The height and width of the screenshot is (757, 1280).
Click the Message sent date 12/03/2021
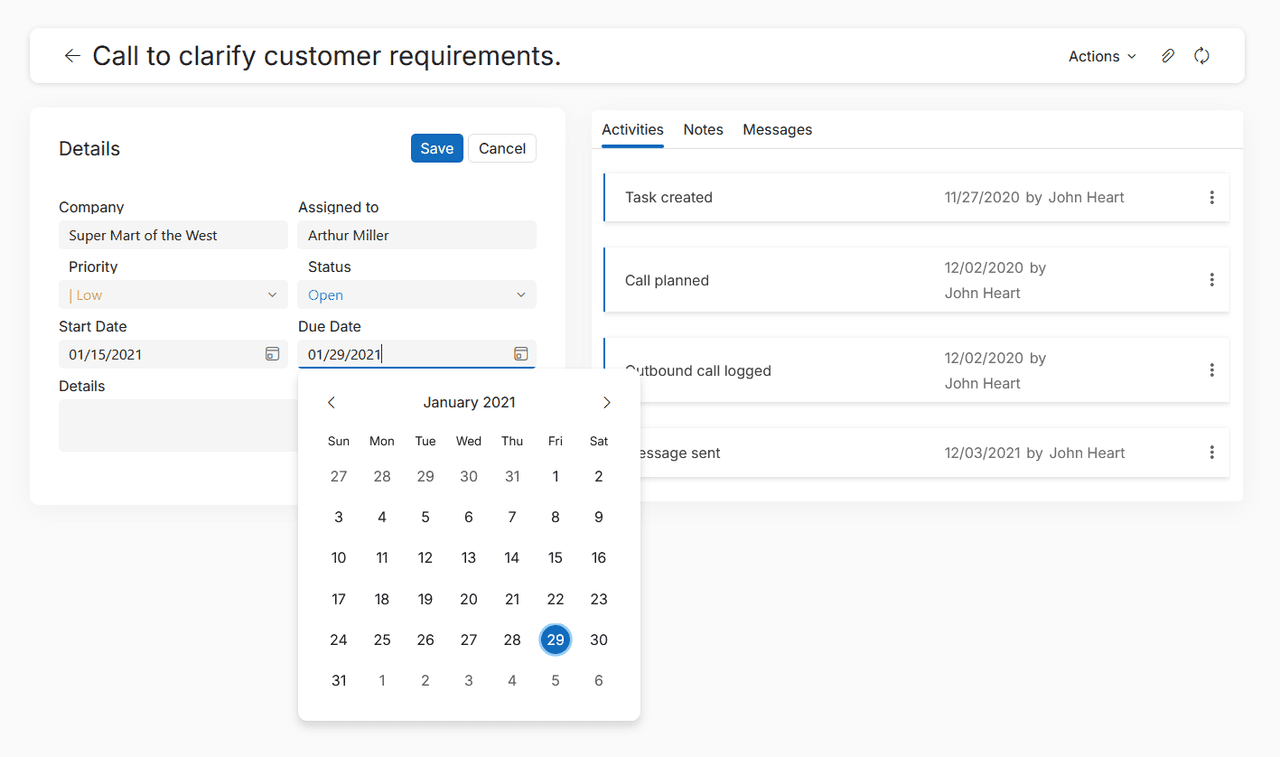(983, 453)
